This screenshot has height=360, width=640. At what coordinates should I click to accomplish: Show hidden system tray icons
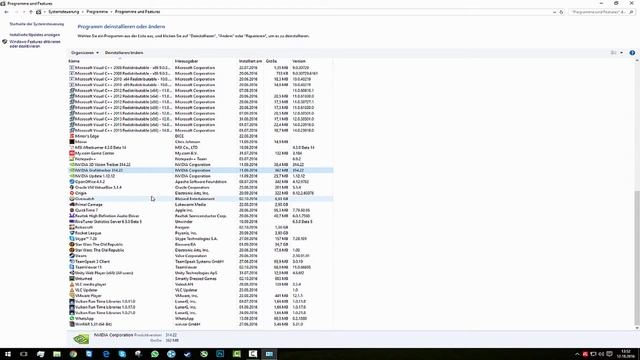coord(577,354)
